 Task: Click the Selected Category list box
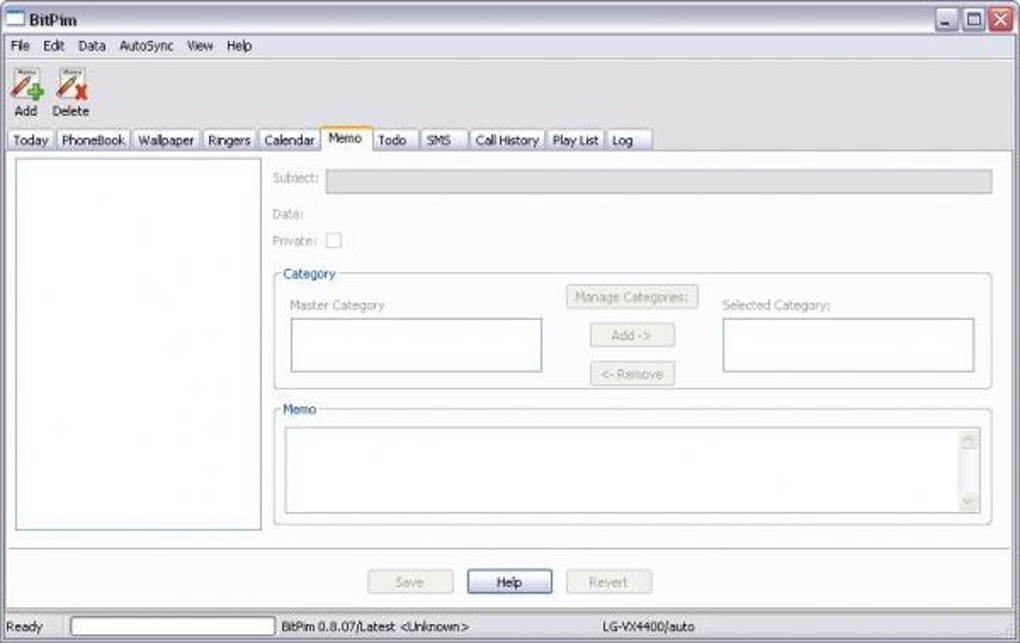[x=848, y=345]
